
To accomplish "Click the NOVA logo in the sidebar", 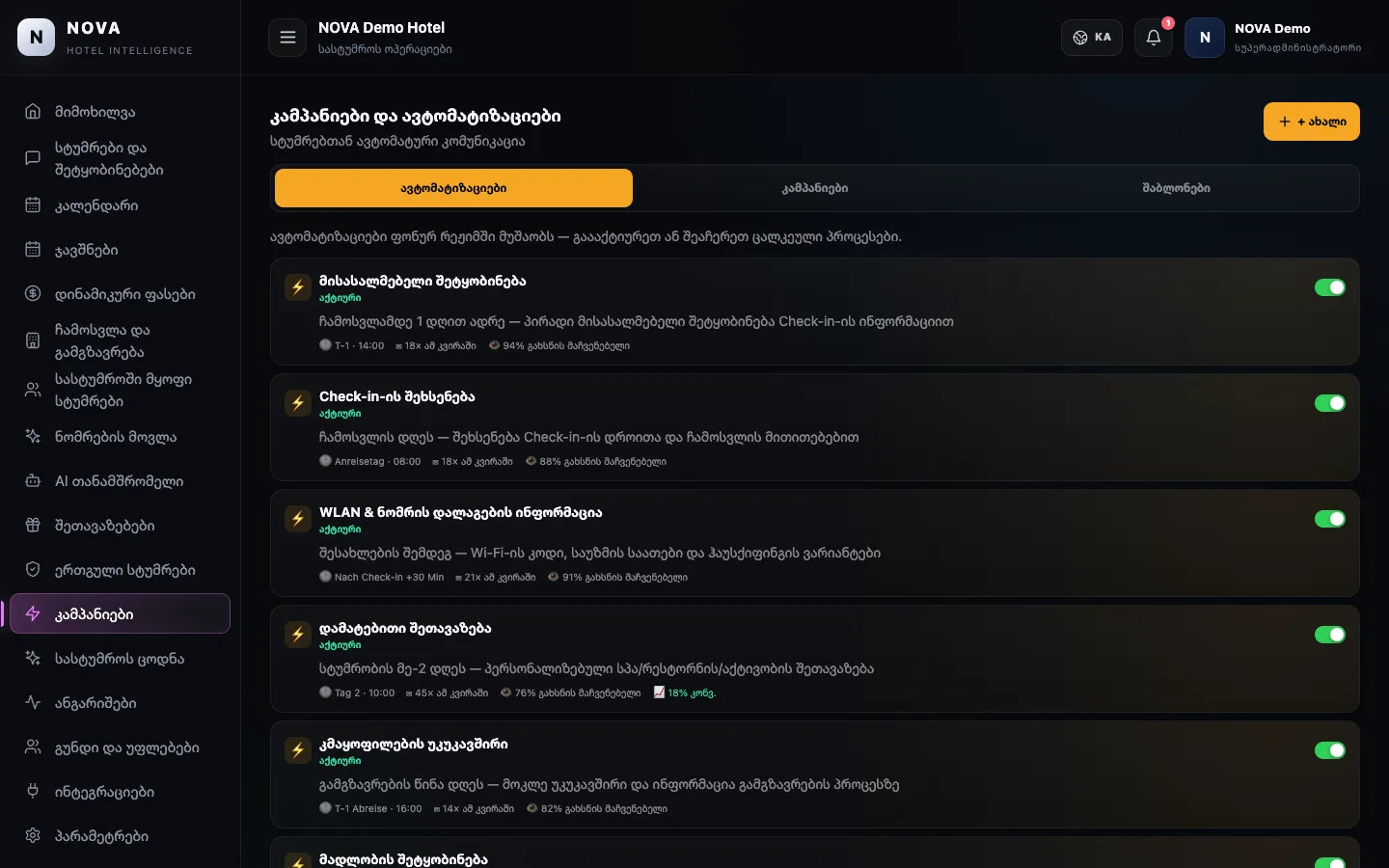I will click(x=37, y=38).
